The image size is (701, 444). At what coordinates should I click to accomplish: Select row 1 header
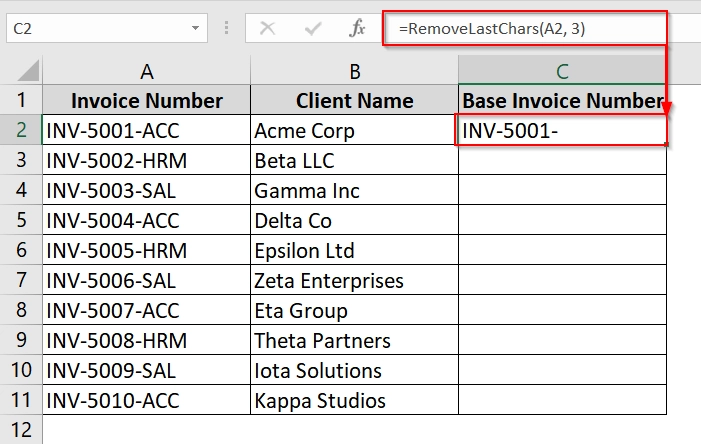click(21, 100)
